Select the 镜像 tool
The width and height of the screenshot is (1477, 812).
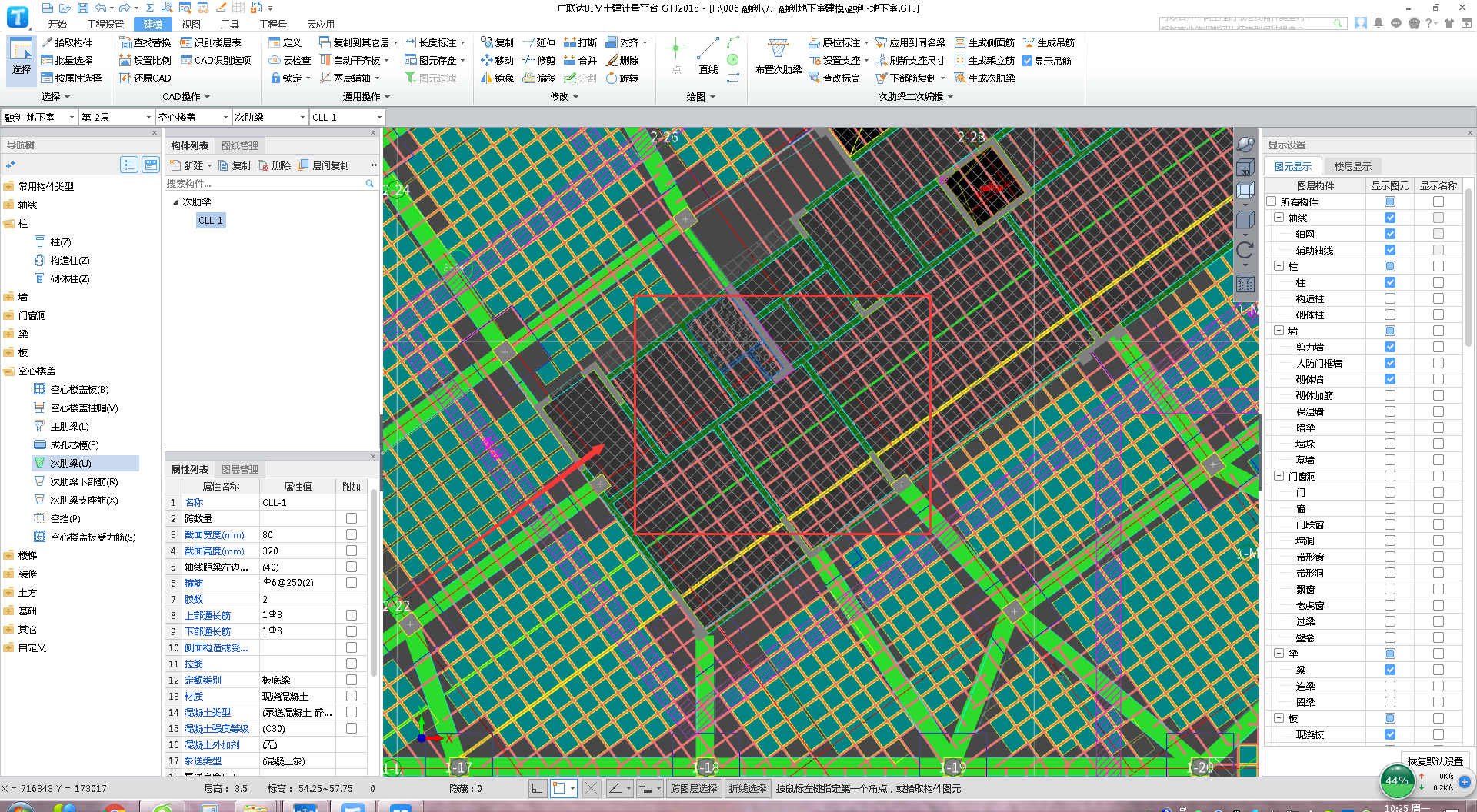[x=497, y=78]
